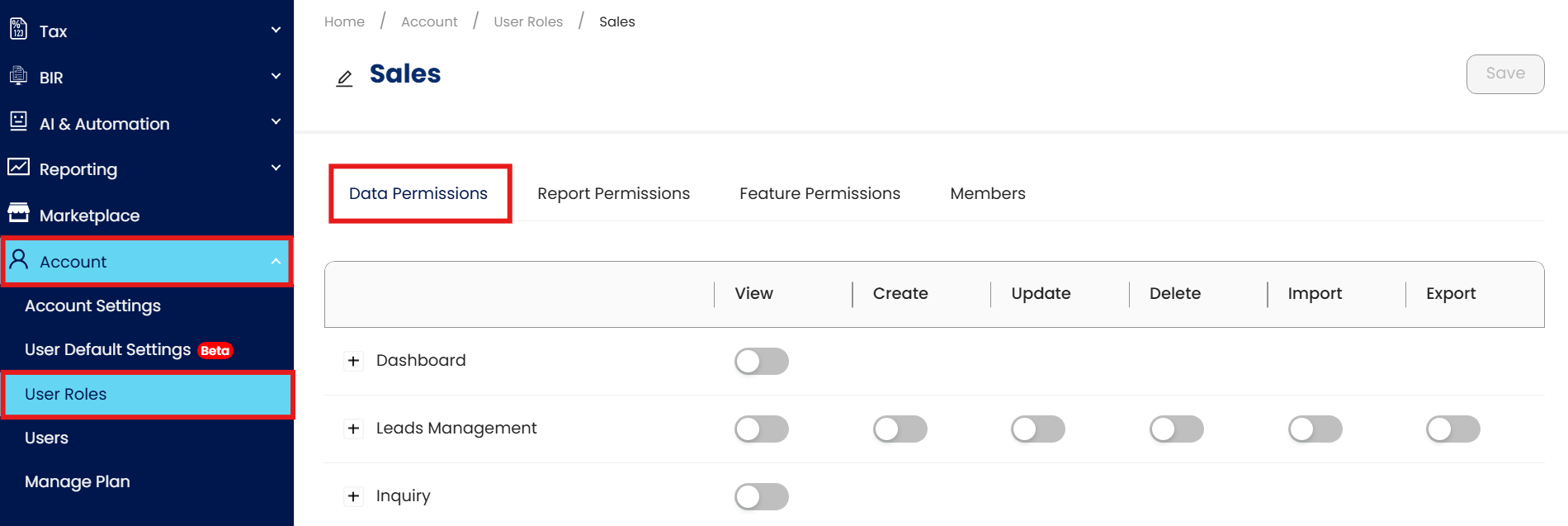The image size is (1568, 526).
Task: Switch to Report Permissions tab
Action: [613, 193]
